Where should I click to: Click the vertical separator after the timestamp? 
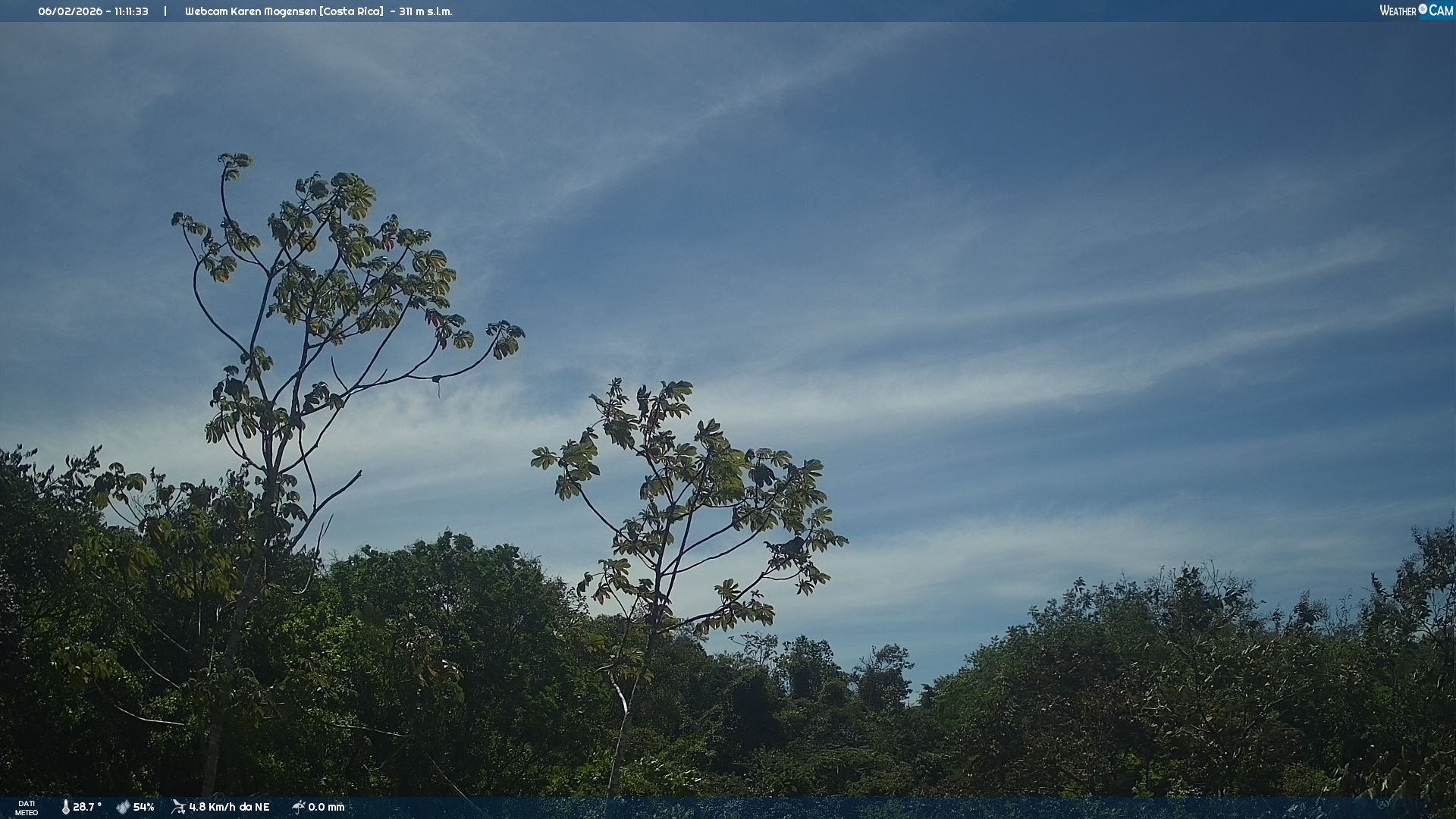[165, 11]
